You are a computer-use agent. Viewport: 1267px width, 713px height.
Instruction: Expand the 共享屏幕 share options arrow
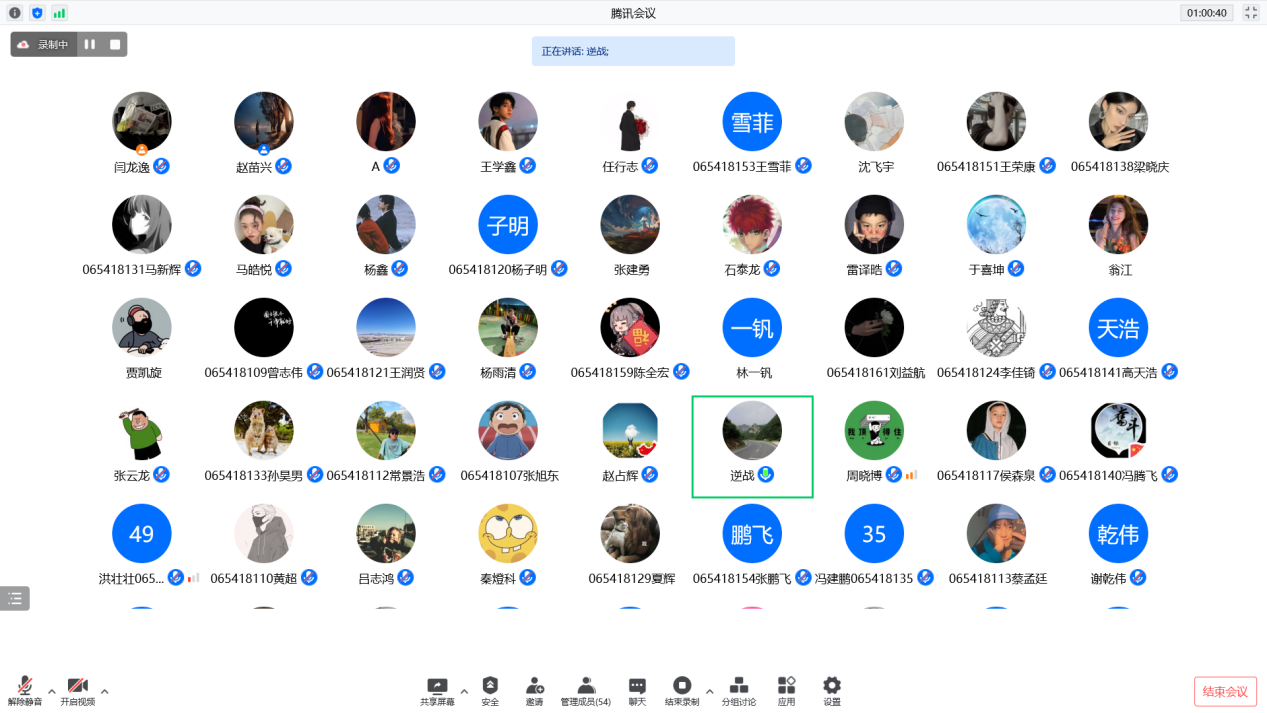point(463,691)
